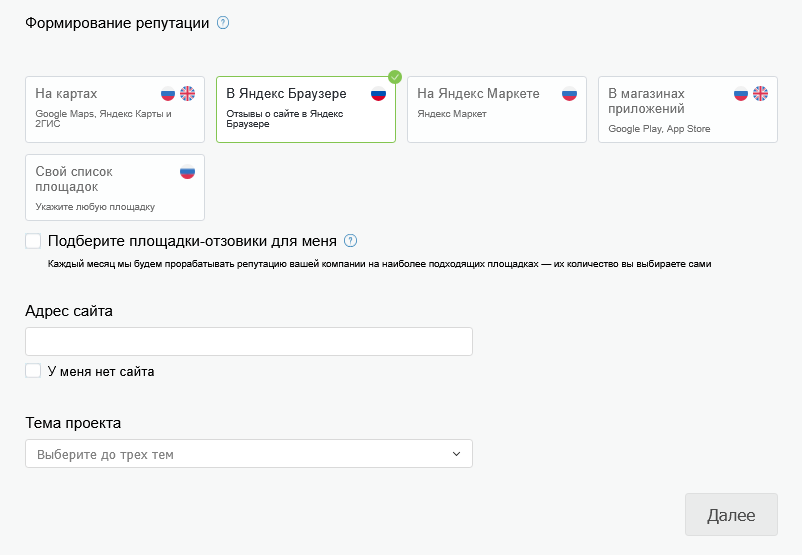Screen dimensions: 802x555
Task: Click help icon beside Подберите площадки-отзовики
Action: click(x=350, y=241)
